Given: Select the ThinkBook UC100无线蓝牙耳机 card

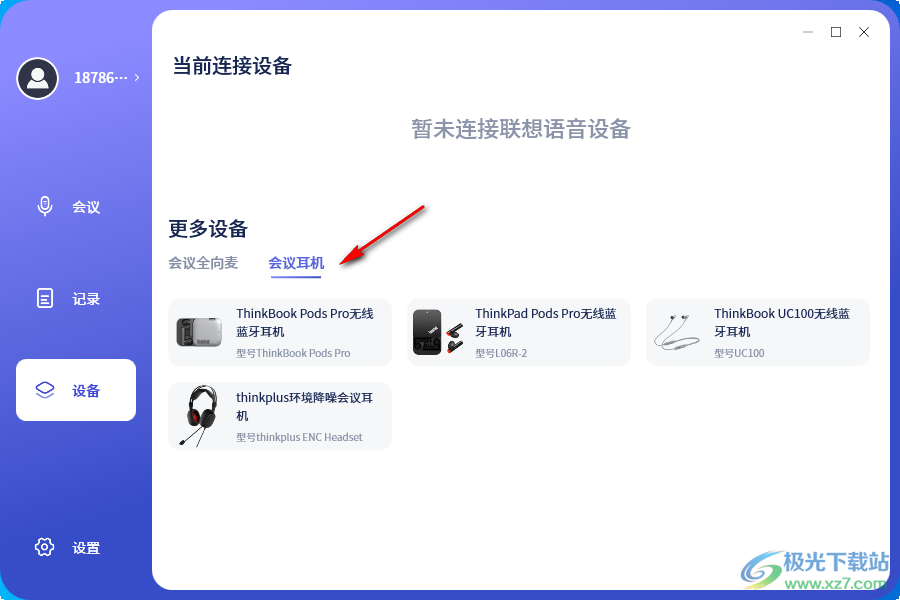Looking at the screenshot, I should tap(758, 332).
